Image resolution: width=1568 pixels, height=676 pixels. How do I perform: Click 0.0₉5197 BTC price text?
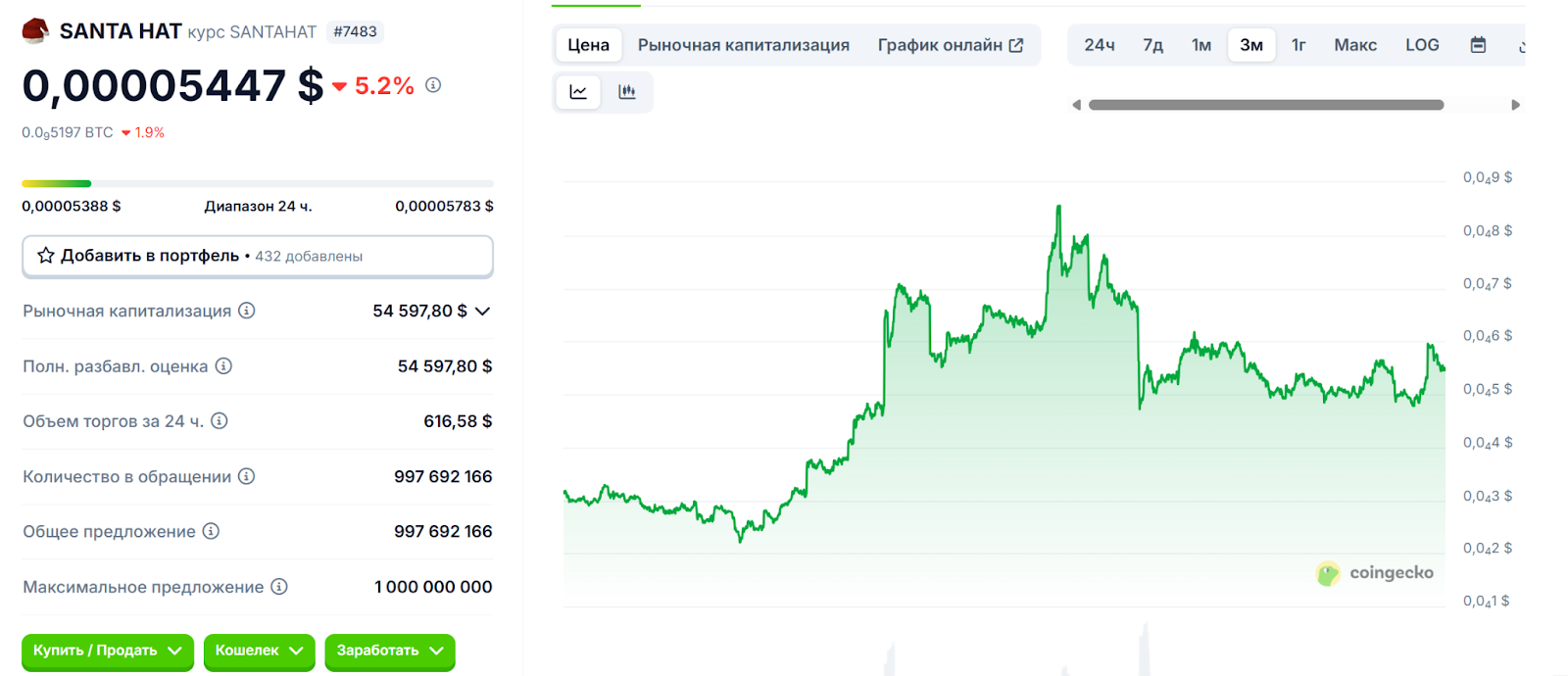pyautogui.click(x=68, y=132)
